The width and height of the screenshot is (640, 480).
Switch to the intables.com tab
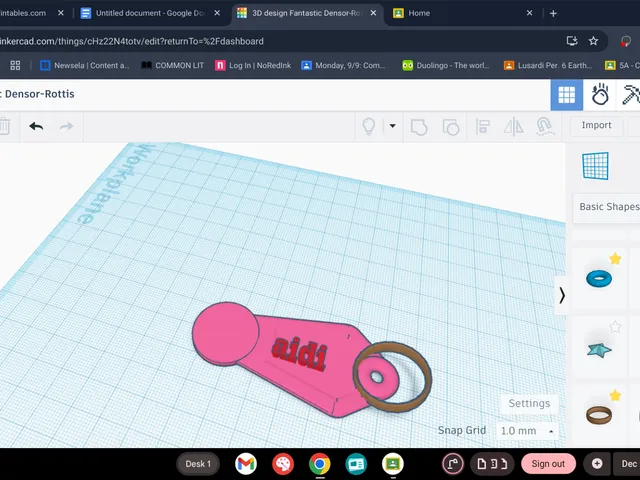point(23,13)
